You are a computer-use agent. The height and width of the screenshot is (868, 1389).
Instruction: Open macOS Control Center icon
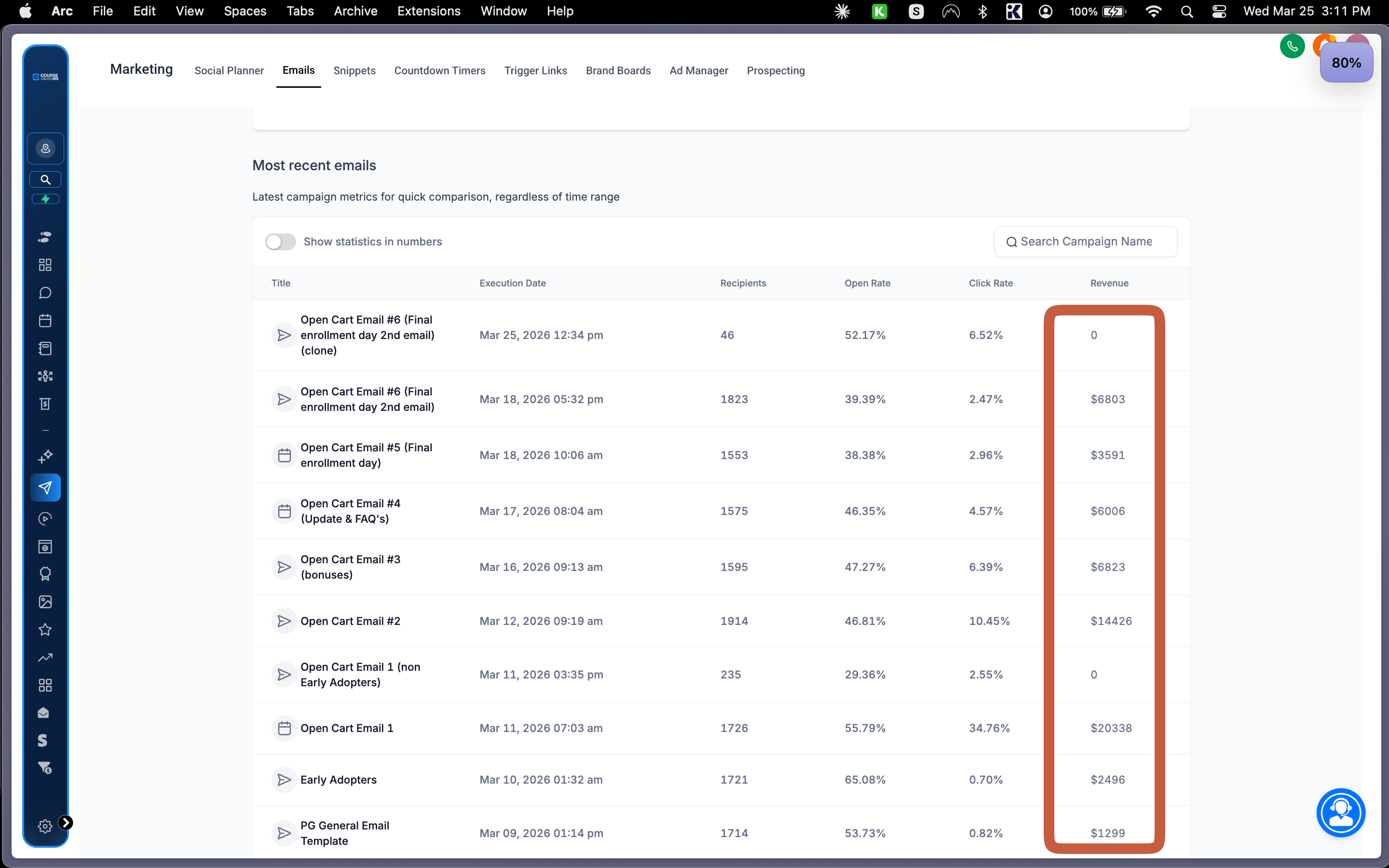pos(1219,12)
